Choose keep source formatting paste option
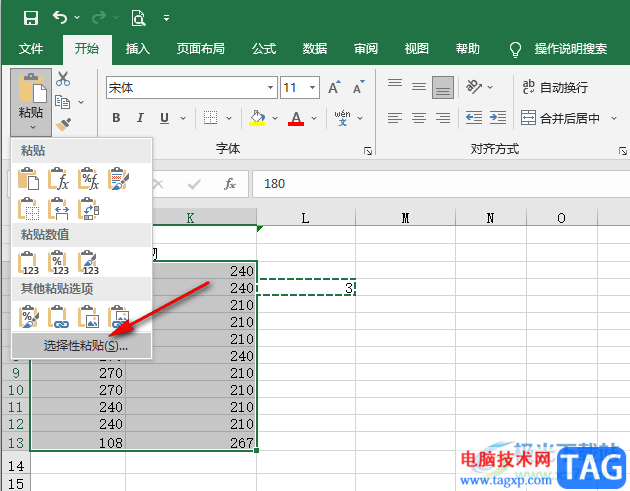The width and height of the screenshot is (630, 491). point(119,179)
